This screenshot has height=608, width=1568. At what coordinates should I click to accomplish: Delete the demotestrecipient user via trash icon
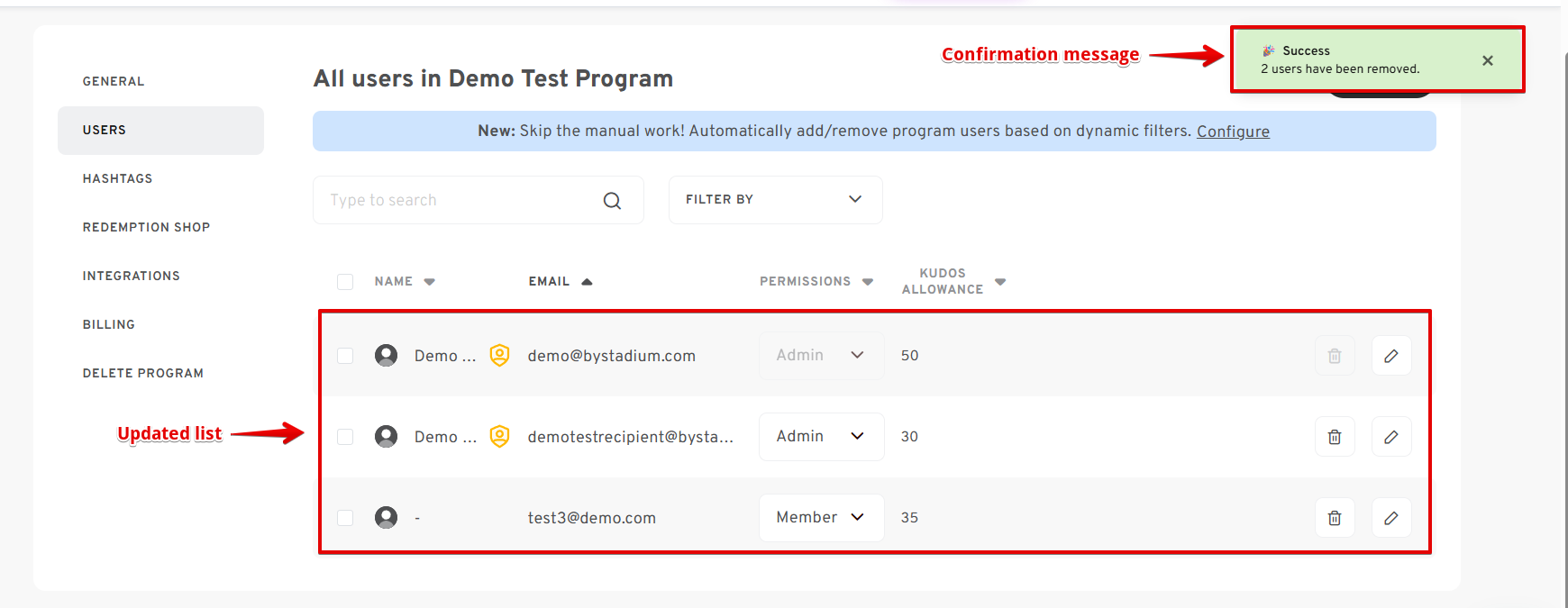click(x=1335, y=437)
